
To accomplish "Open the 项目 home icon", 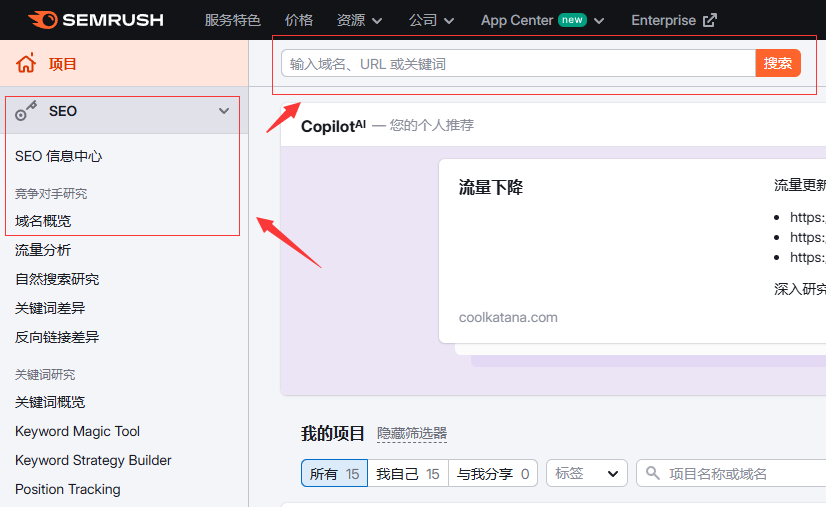I will click(x=26, y=63).
